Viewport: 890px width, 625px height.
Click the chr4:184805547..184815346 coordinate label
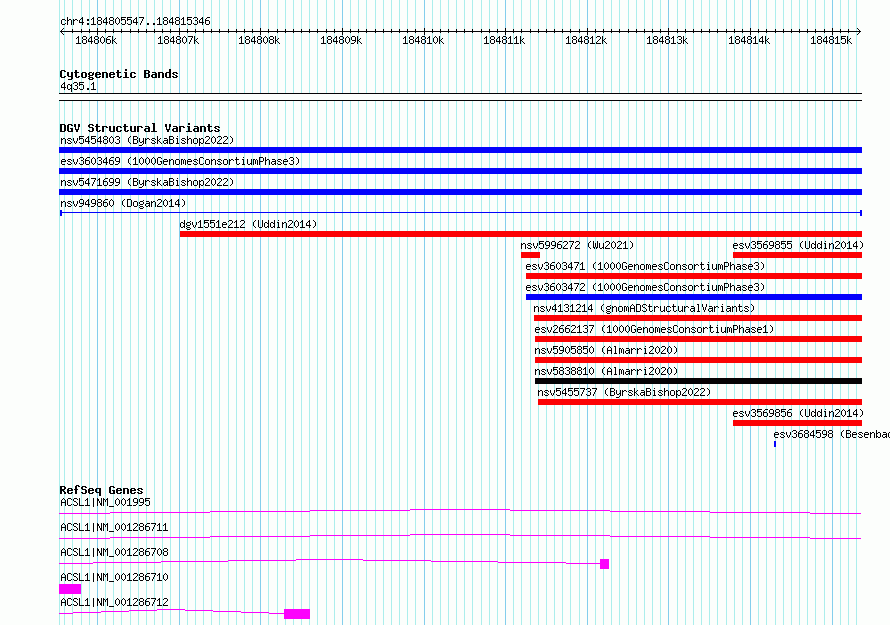135,21
